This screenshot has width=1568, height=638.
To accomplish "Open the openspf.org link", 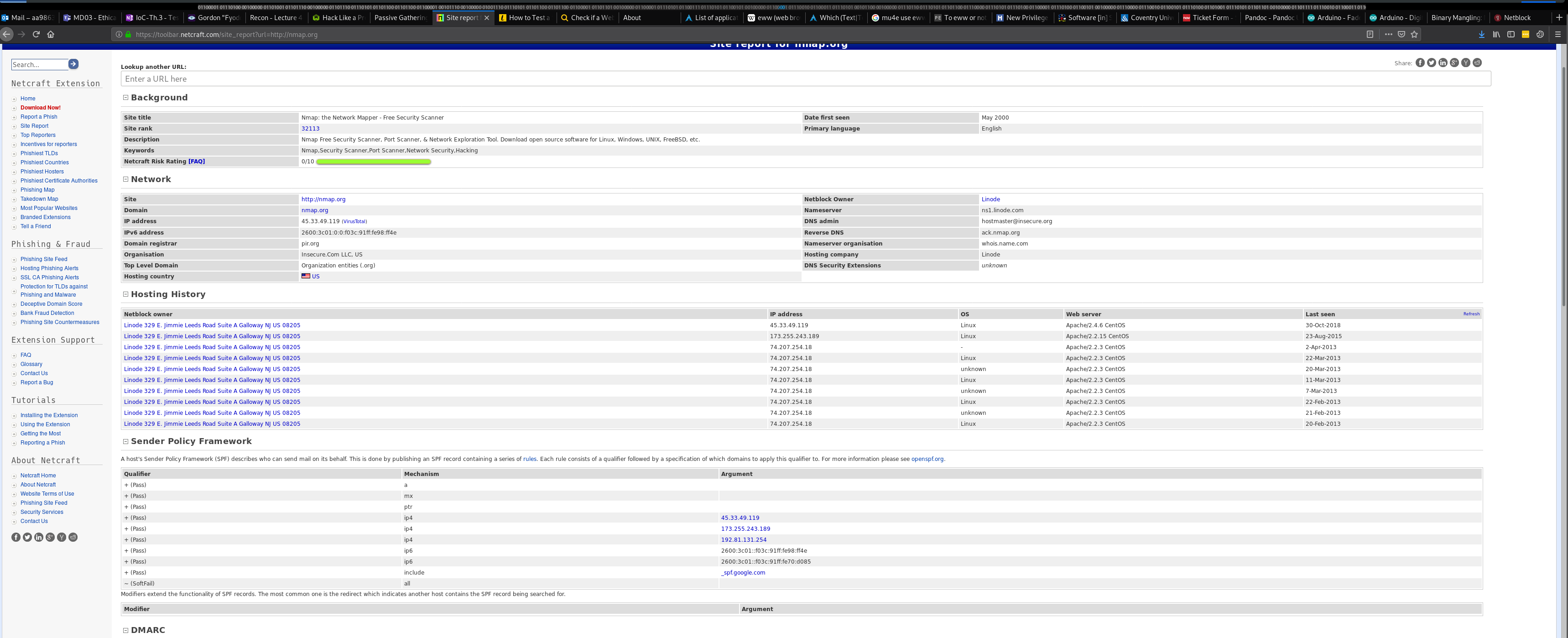I will [927, 459].
